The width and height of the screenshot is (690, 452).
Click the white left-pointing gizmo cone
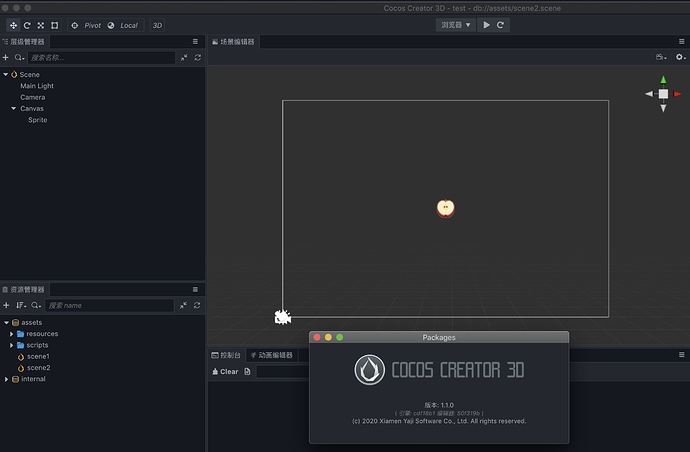point(649,94)
